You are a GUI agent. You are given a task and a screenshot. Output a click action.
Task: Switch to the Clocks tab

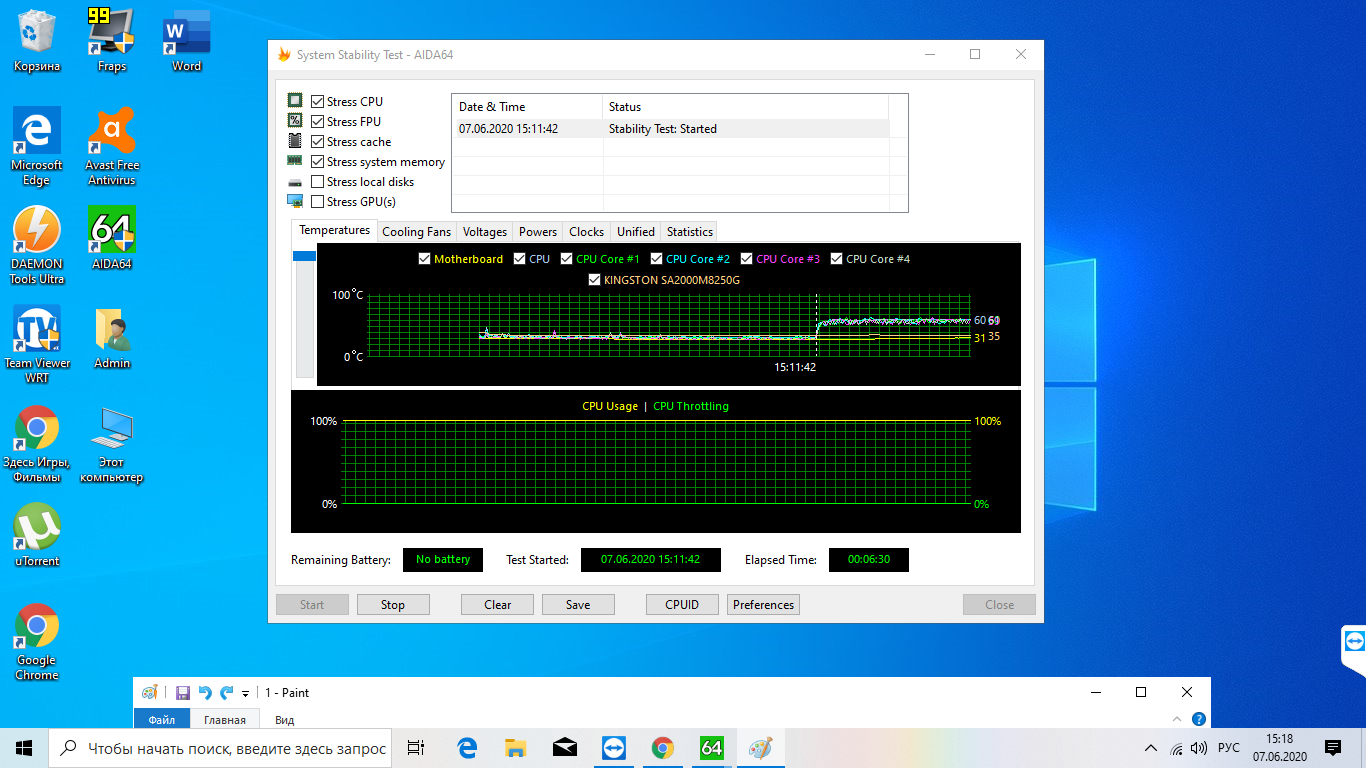tap(587, 232)
